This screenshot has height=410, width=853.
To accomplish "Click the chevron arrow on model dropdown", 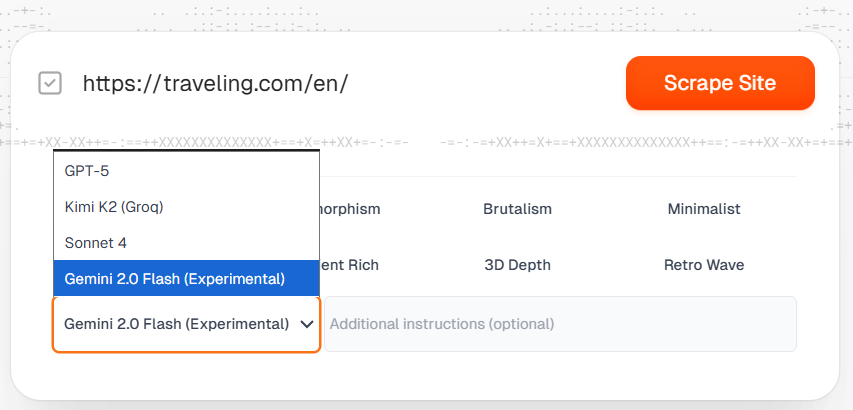I will tap(307, 324).
